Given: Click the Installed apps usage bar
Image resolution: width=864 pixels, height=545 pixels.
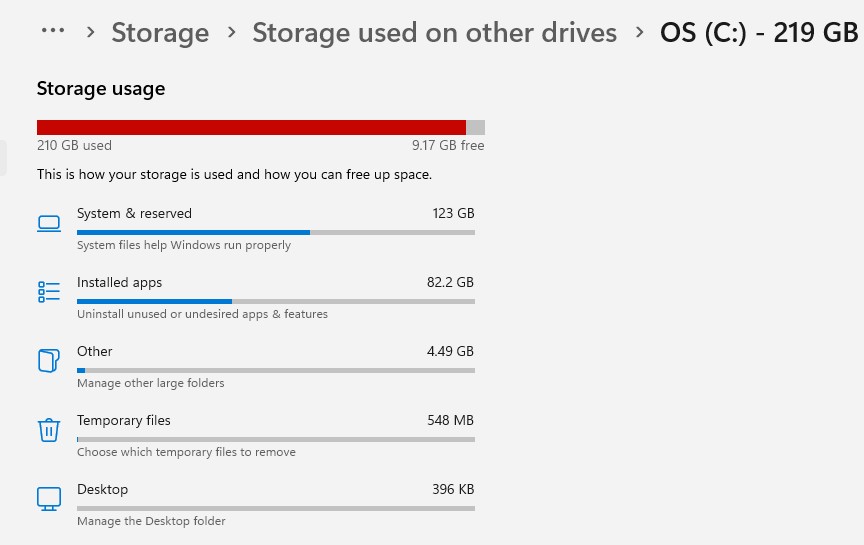Looking at the screenshot, I should click(x=276, y=301).
